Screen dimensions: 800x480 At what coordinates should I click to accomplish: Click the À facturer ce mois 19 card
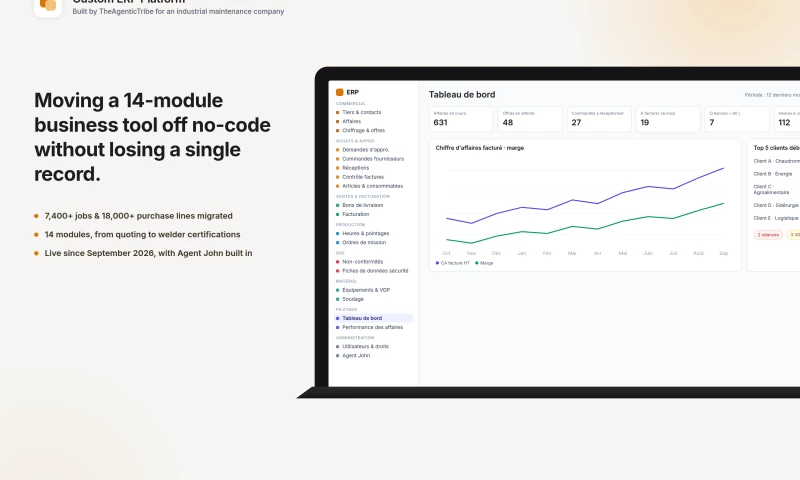tap(668, 119)
